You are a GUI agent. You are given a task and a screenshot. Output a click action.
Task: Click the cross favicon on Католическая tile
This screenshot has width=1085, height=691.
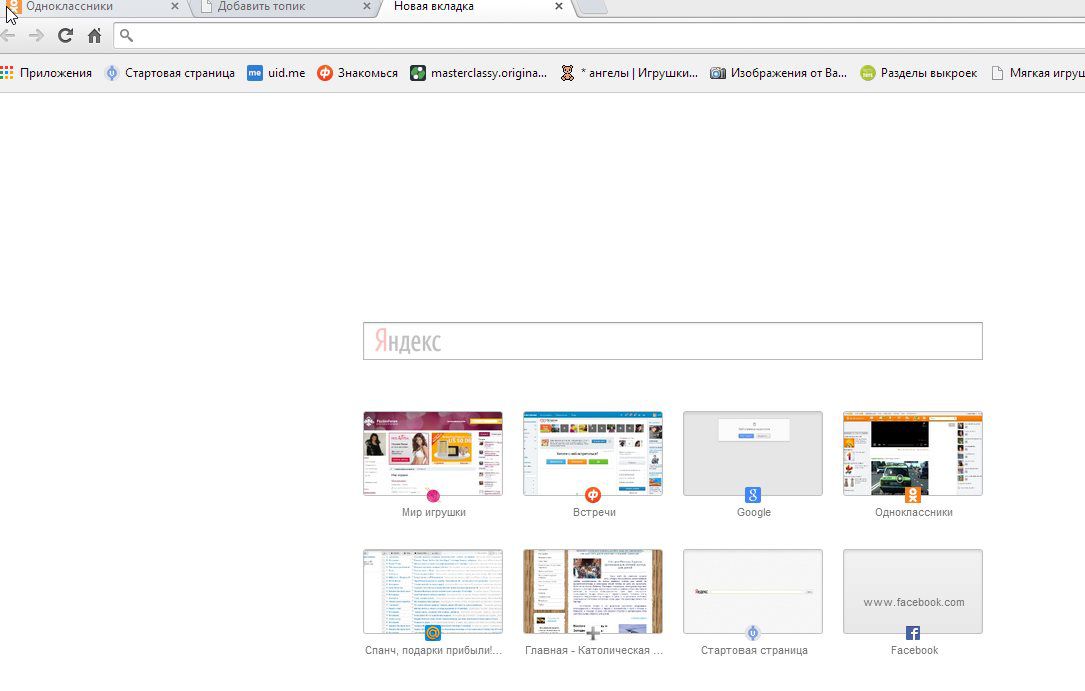tap(593, 633)
